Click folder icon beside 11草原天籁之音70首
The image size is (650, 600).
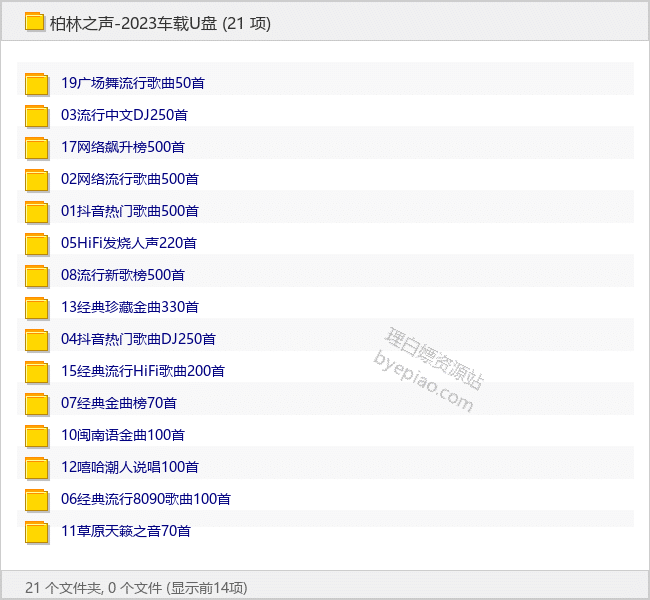click(37, 532)
